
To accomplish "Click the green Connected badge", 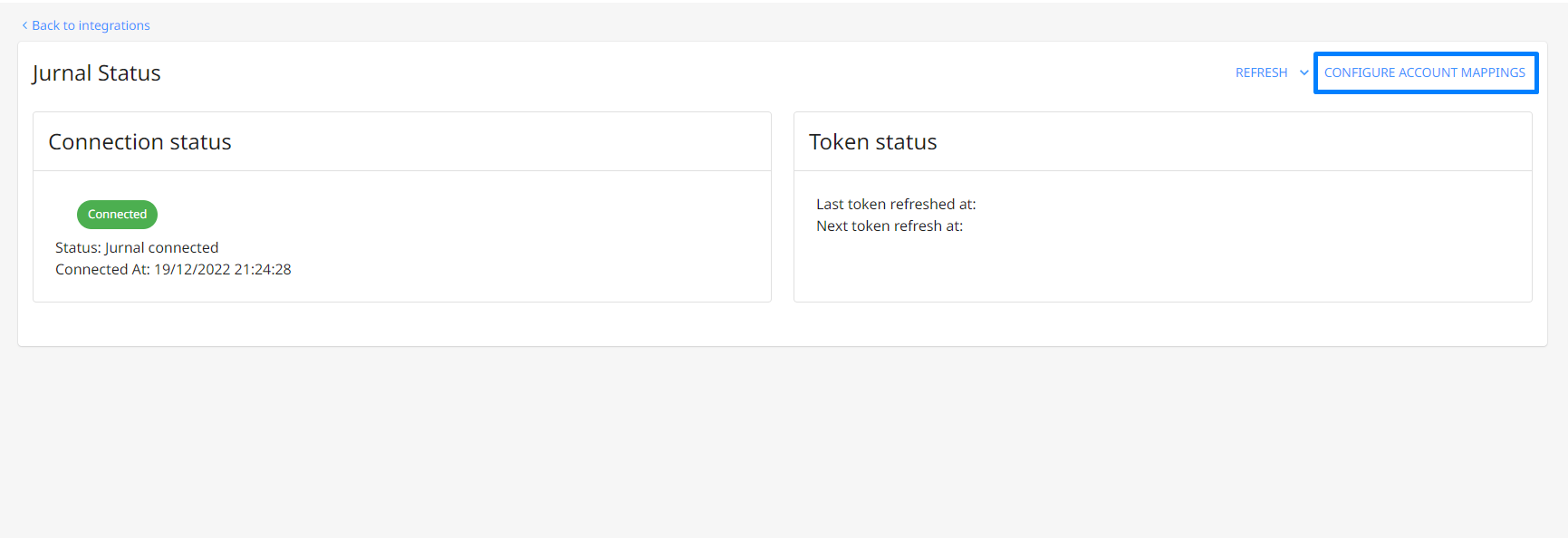I will [x=117, y=215].
